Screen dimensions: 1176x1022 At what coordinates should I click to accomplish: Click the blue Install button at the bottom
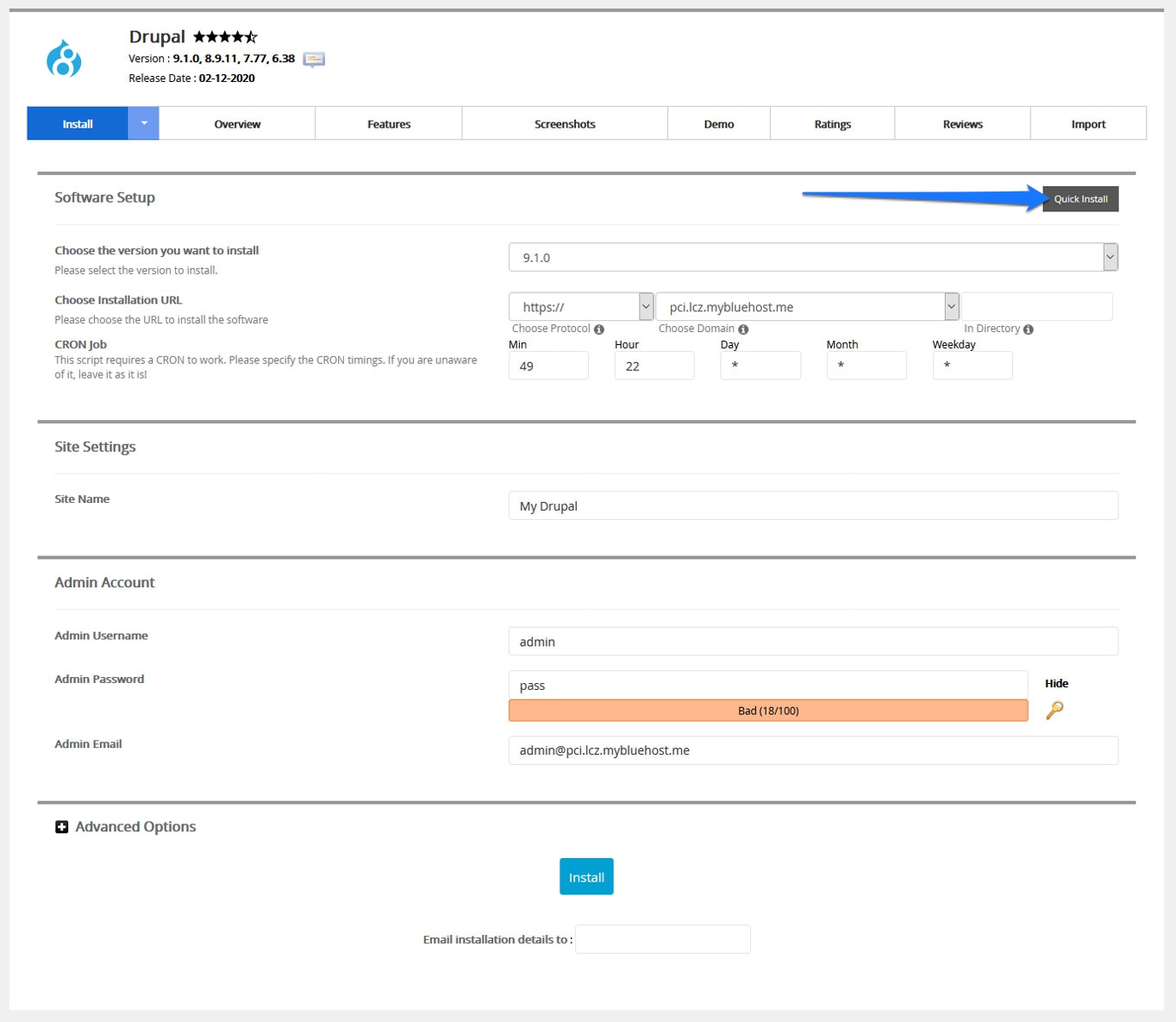[x=586, y=876]
